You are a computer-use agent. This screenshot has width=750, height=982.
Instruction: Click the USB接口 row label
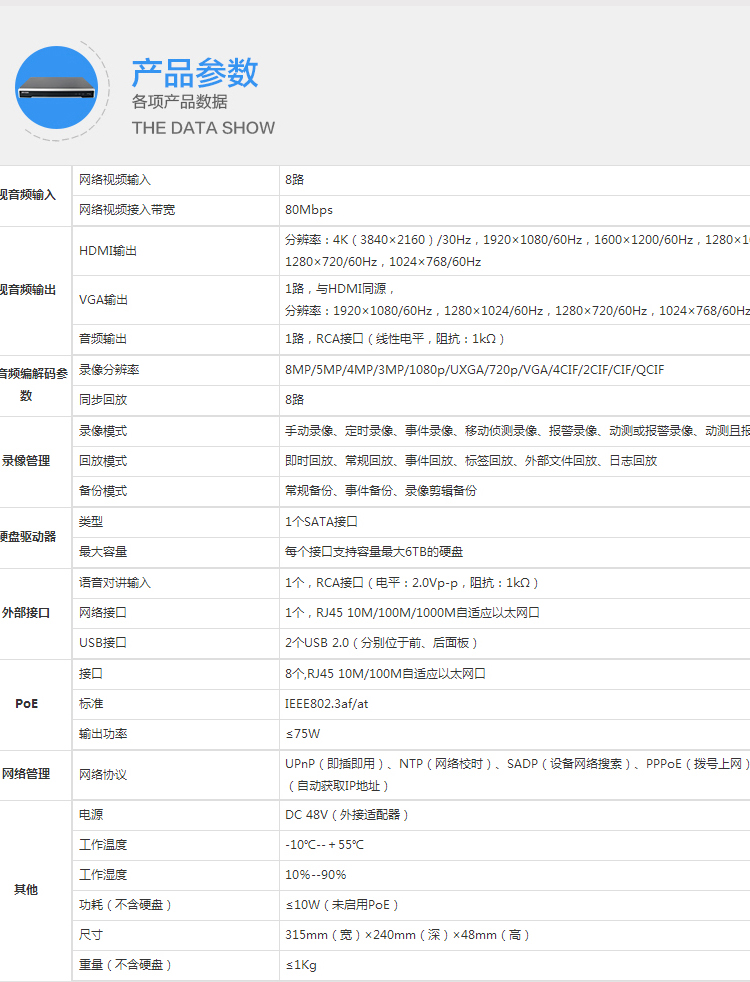(x=103, y=643)
